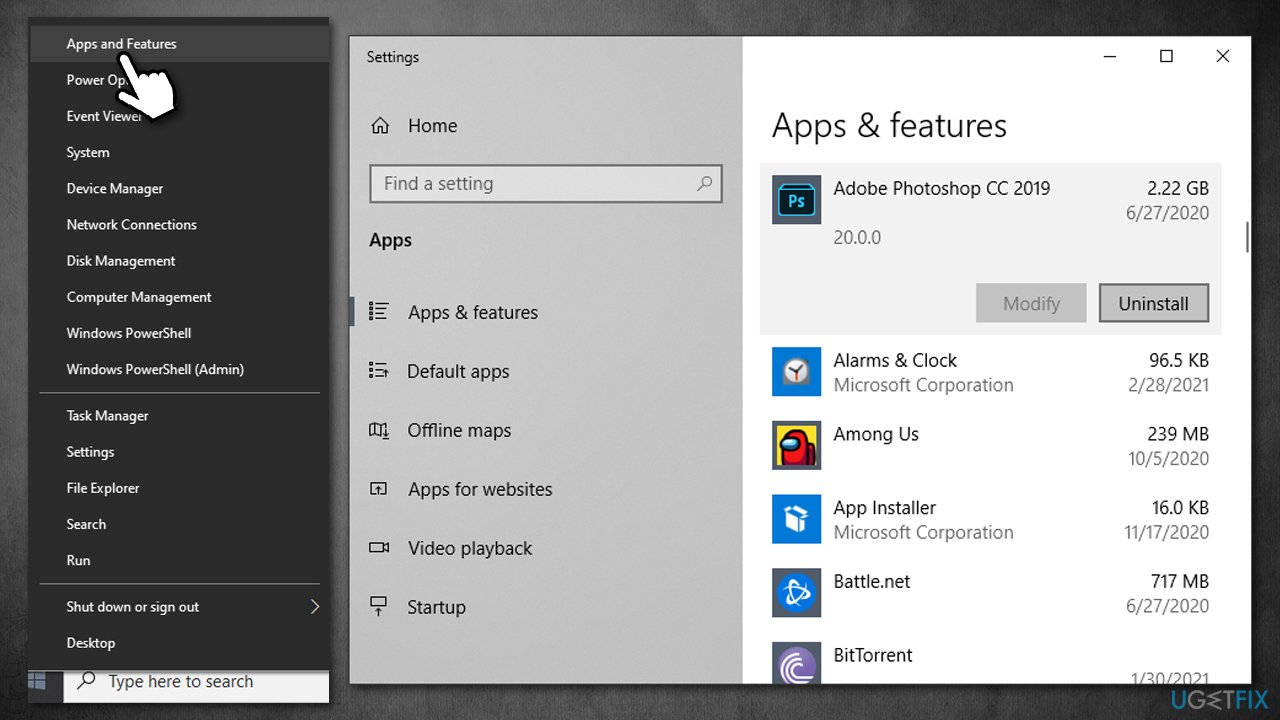The width and height of the screenshot is (1280, 720).
Task: Click the Alarms & Clock app icon
Action: pos(797,372)
